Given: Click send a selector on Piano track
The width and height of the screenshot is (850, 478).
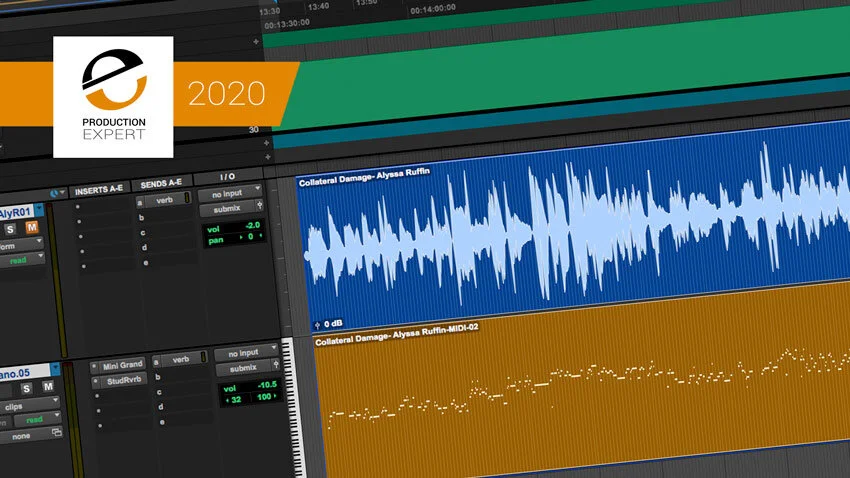Looking at the screenshot, I should [156, 362].
